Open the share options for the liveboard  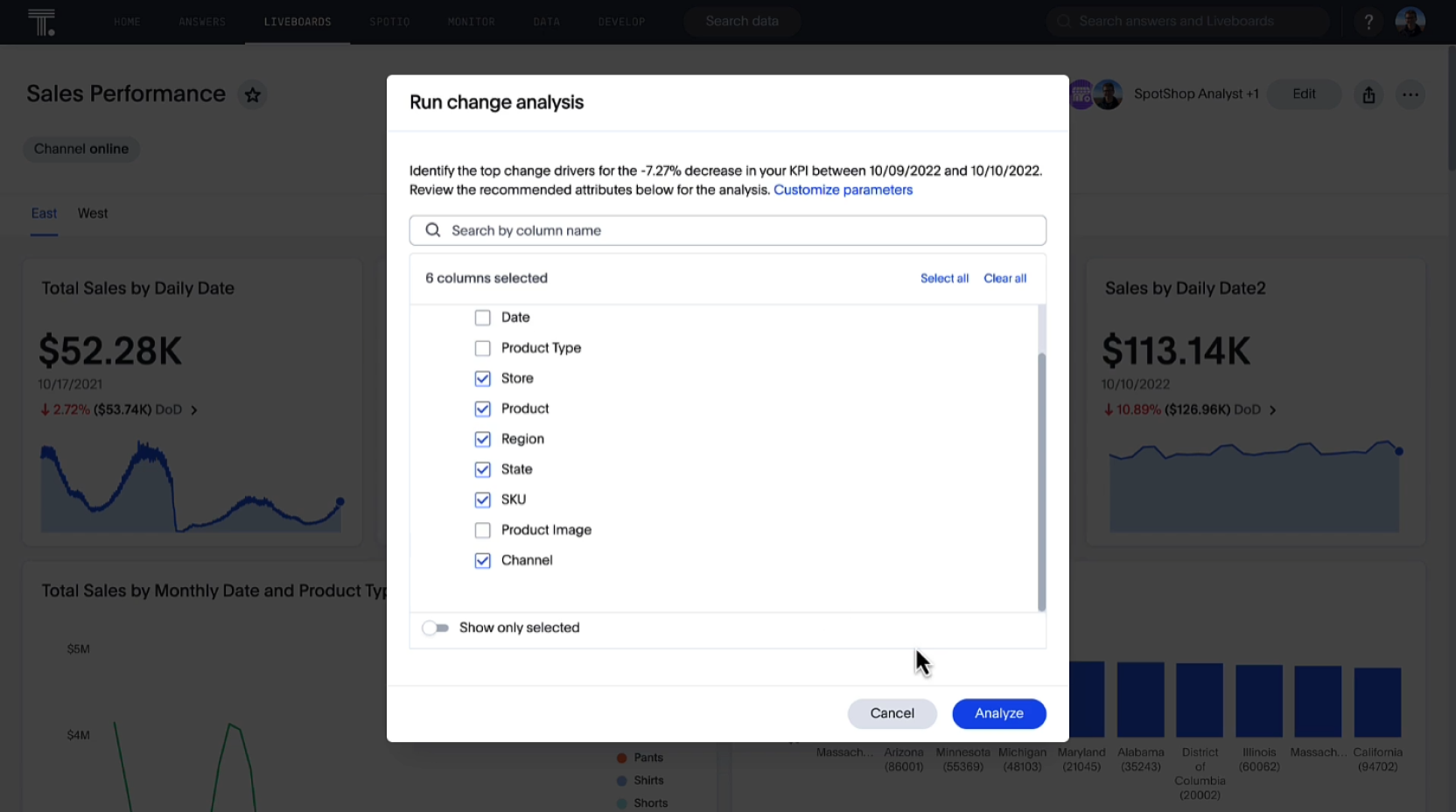tap(1368, 94)
